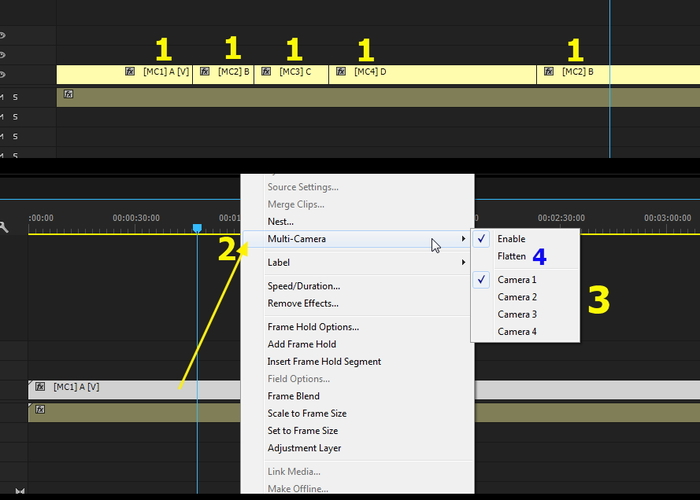Click the wrench timeline settings icon
The height and width of the screenshot is (500, 700).
click(4, 227)
